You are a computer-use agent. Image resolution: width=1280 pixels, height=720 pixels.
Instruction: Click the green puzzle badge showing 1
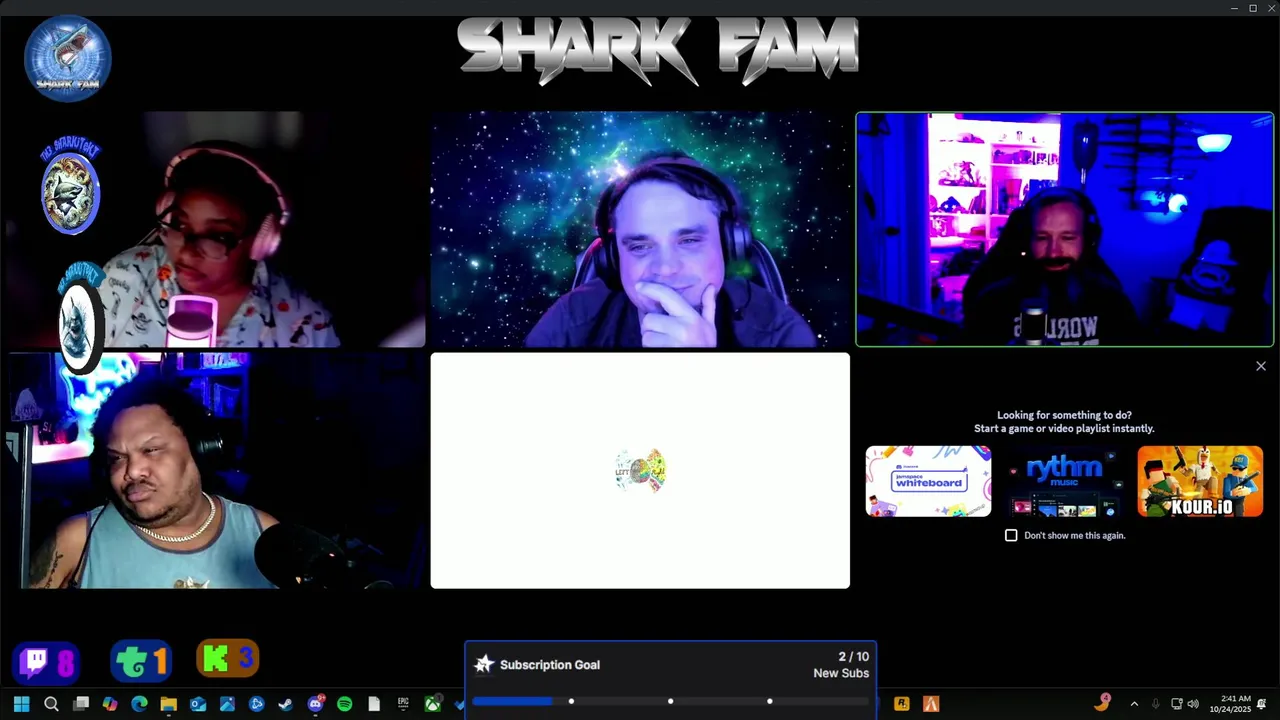(x=140, y=660)
